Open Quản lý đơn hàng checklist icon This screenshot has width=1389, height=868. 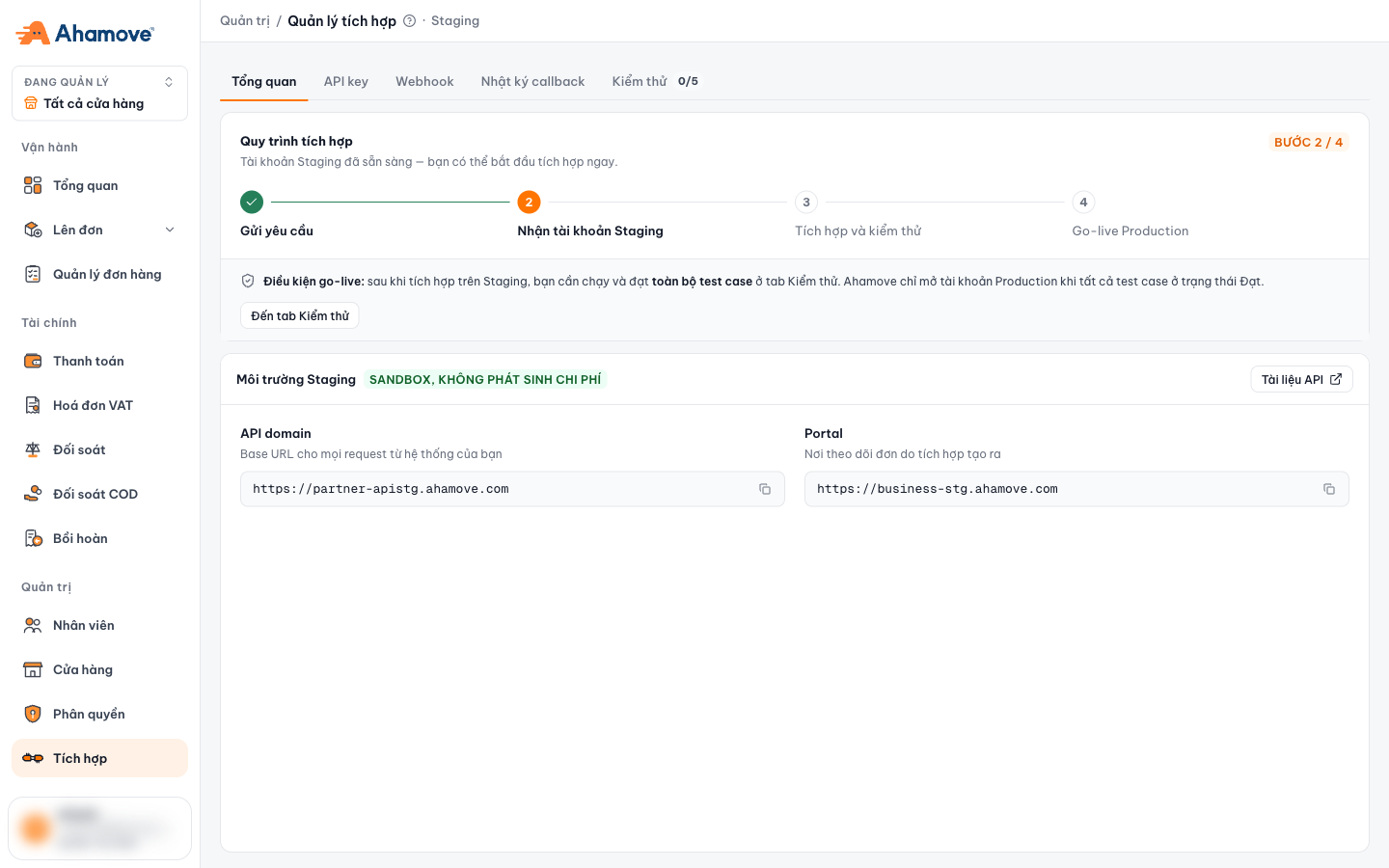pyautogui.click(x=33, y=274)
